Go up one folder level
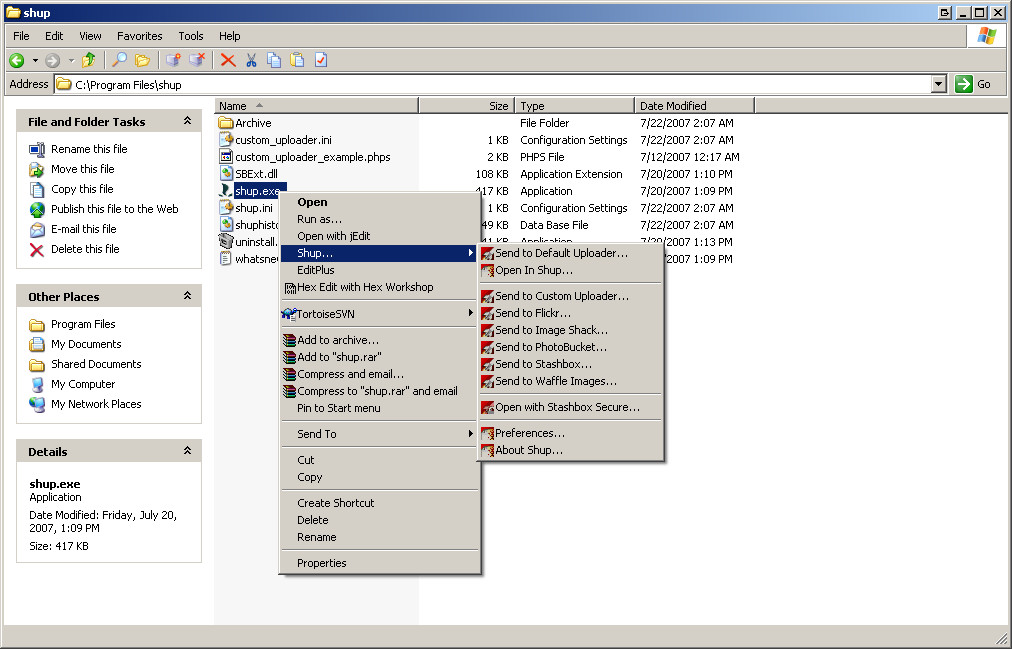1012x649 pixels. [89, 60]
